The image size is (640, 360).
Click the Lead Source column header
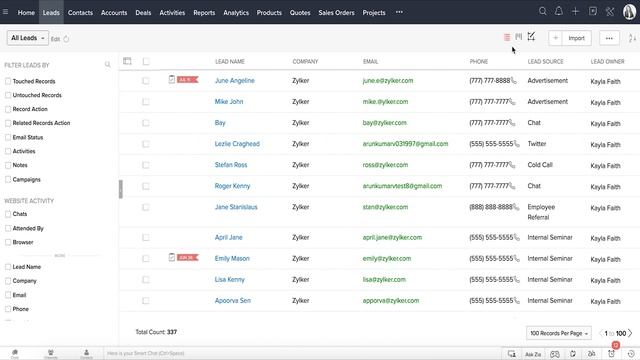click(545, 61)
